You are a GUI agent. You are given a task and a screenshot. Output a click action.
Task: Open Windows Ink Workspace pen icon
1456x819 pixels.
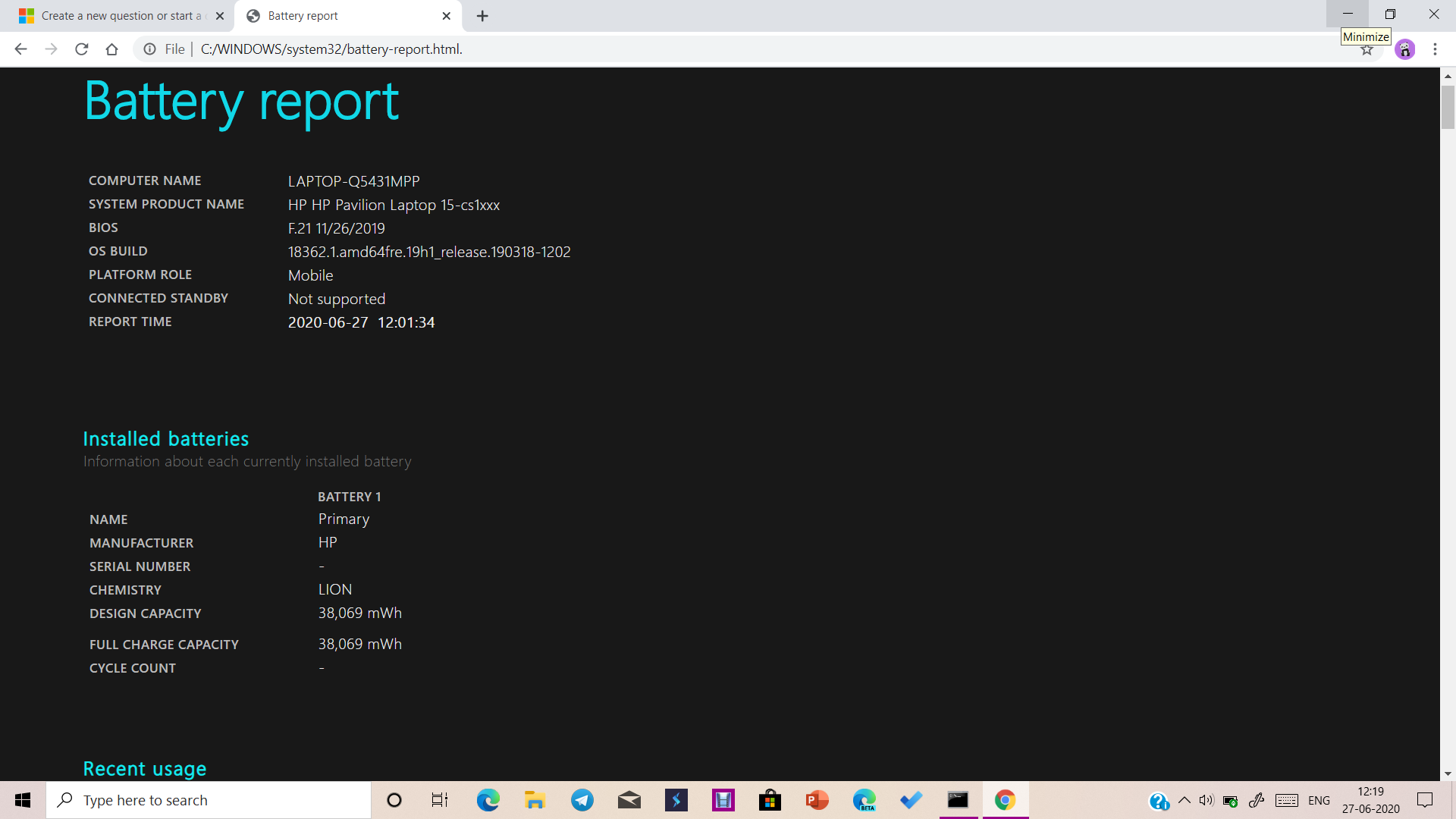click(x=1257, y=800)
